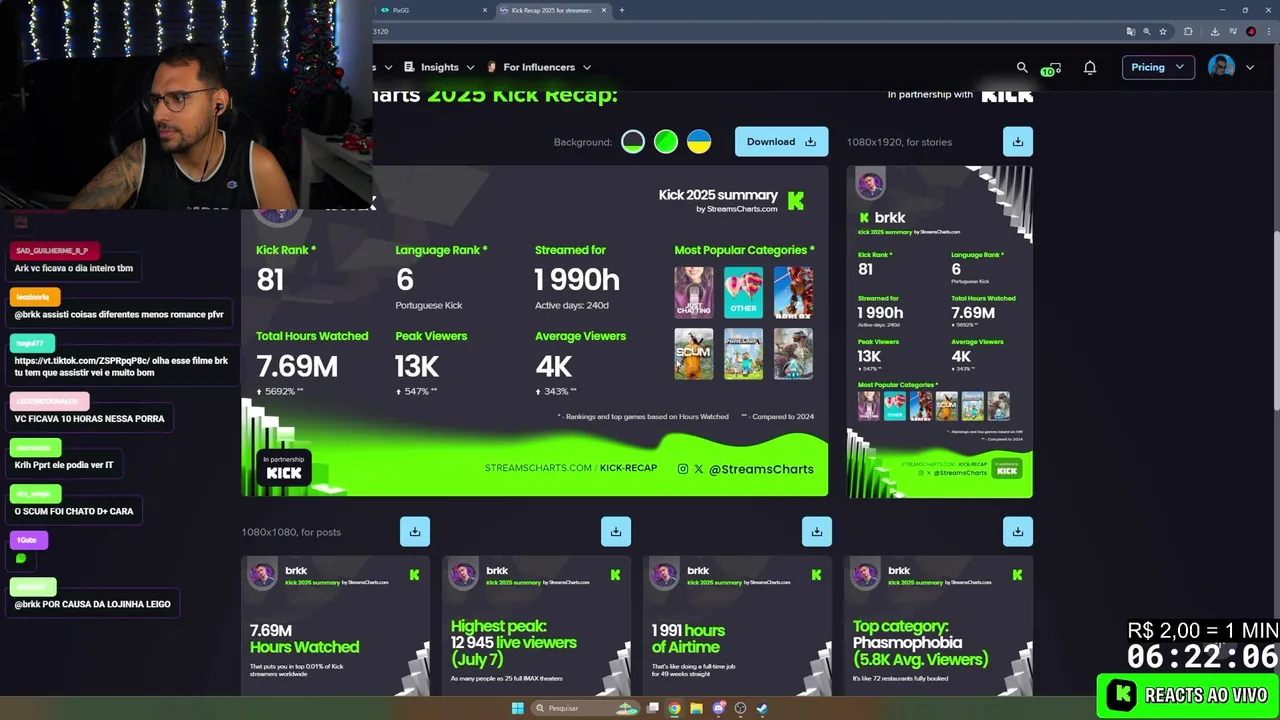Click the Chrome taskbar icon

click(674, 708)
